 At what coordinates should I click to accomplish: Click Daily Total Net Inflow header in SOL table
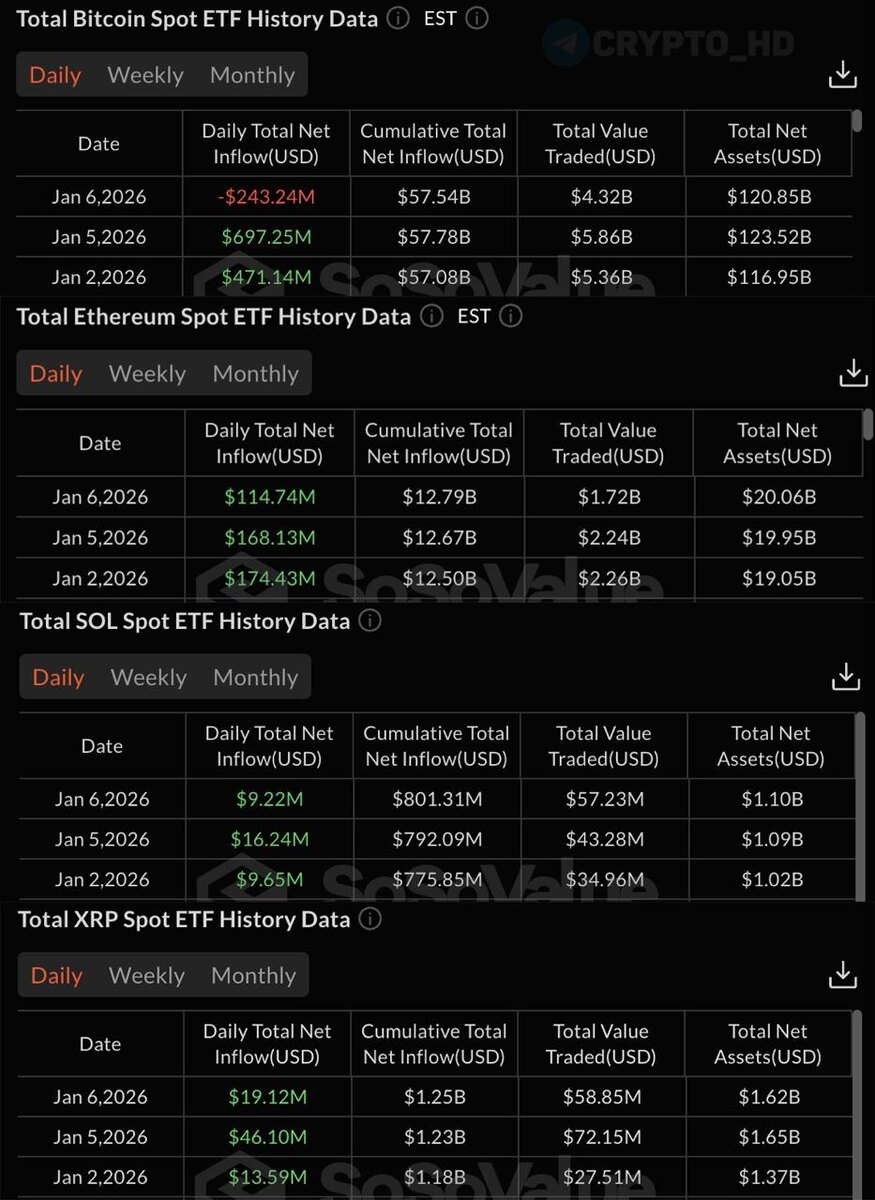(x=269, y=746)
